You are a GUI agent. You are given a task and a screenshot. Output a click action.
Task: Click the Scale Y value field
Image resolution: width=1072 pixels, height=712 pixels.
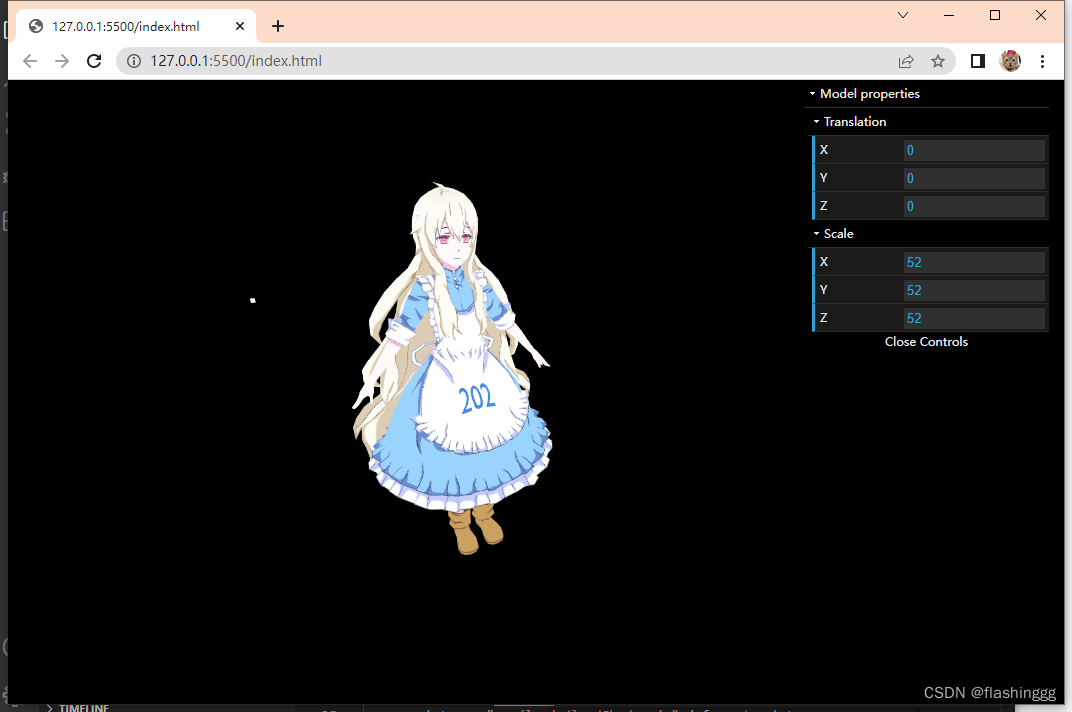pos(974,291)
